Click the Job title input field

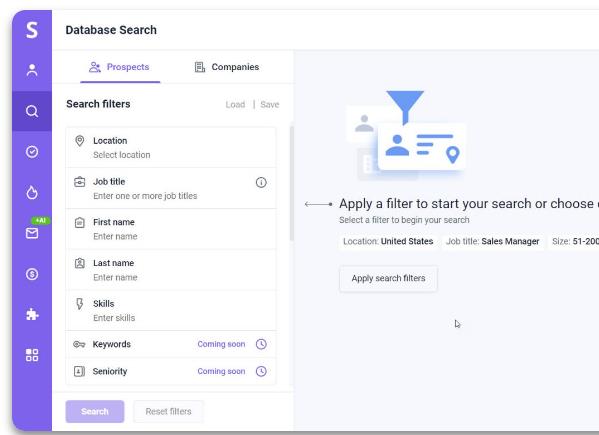click(171, 188)
